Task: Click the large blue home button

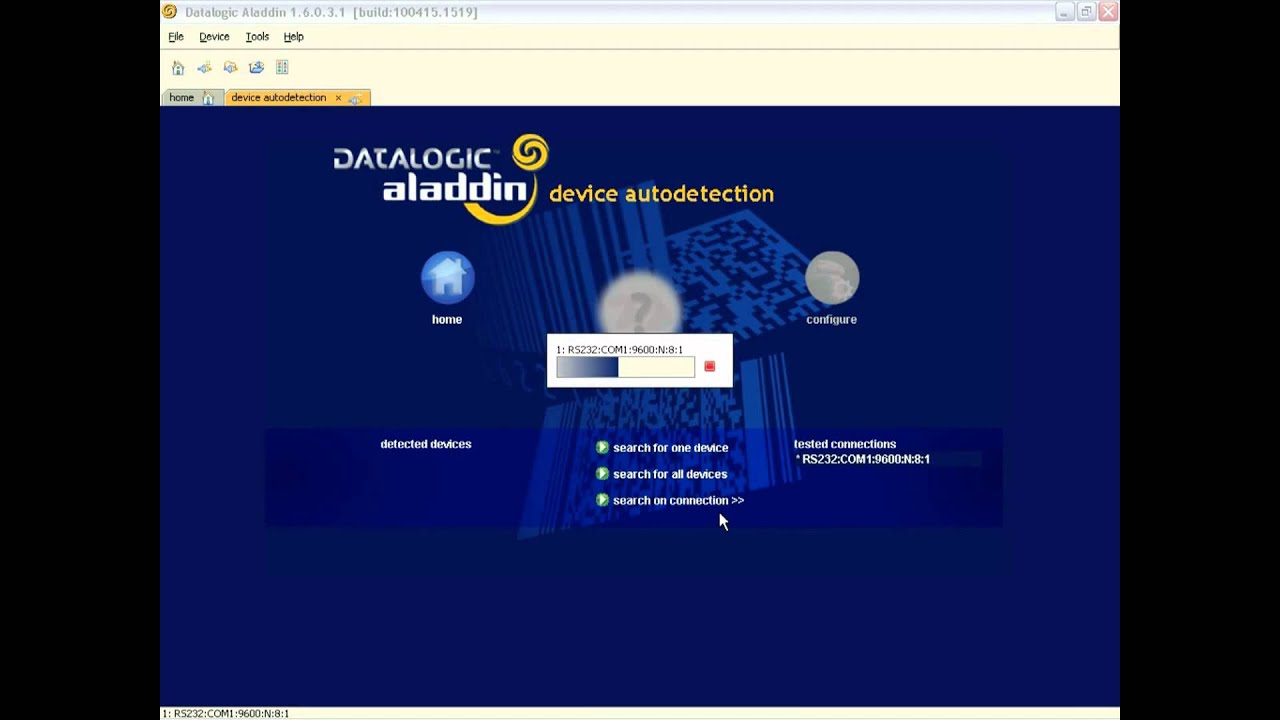Action: click(x=447, y=278)
